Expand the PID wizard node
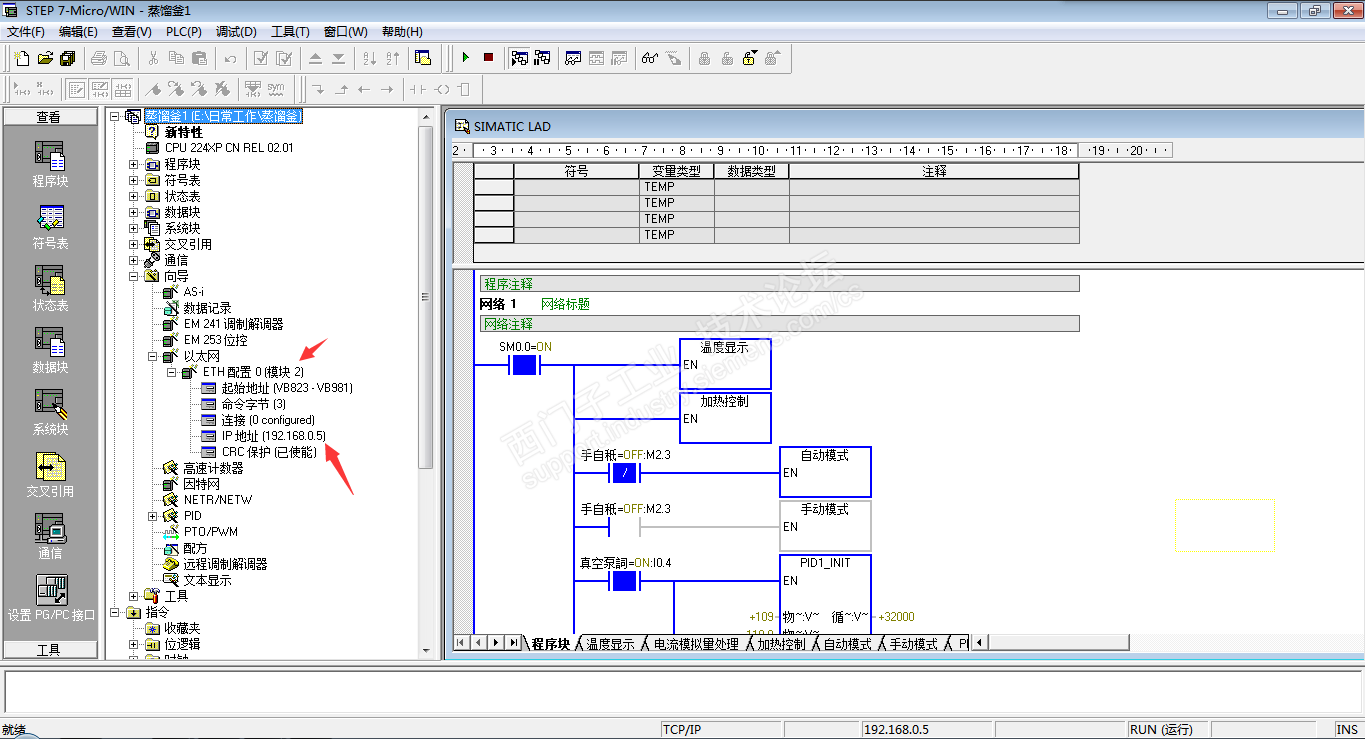Screen dimensions: 1365x739 click(153, 516)
